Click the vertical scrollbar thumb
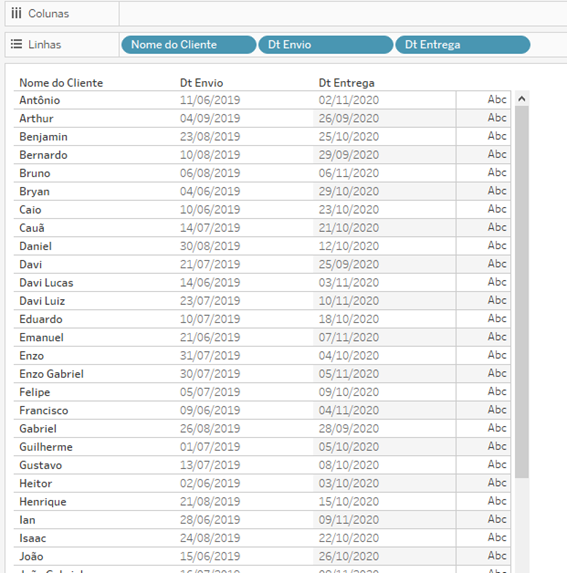Screen dimensions: 567x573 [522, 292]
